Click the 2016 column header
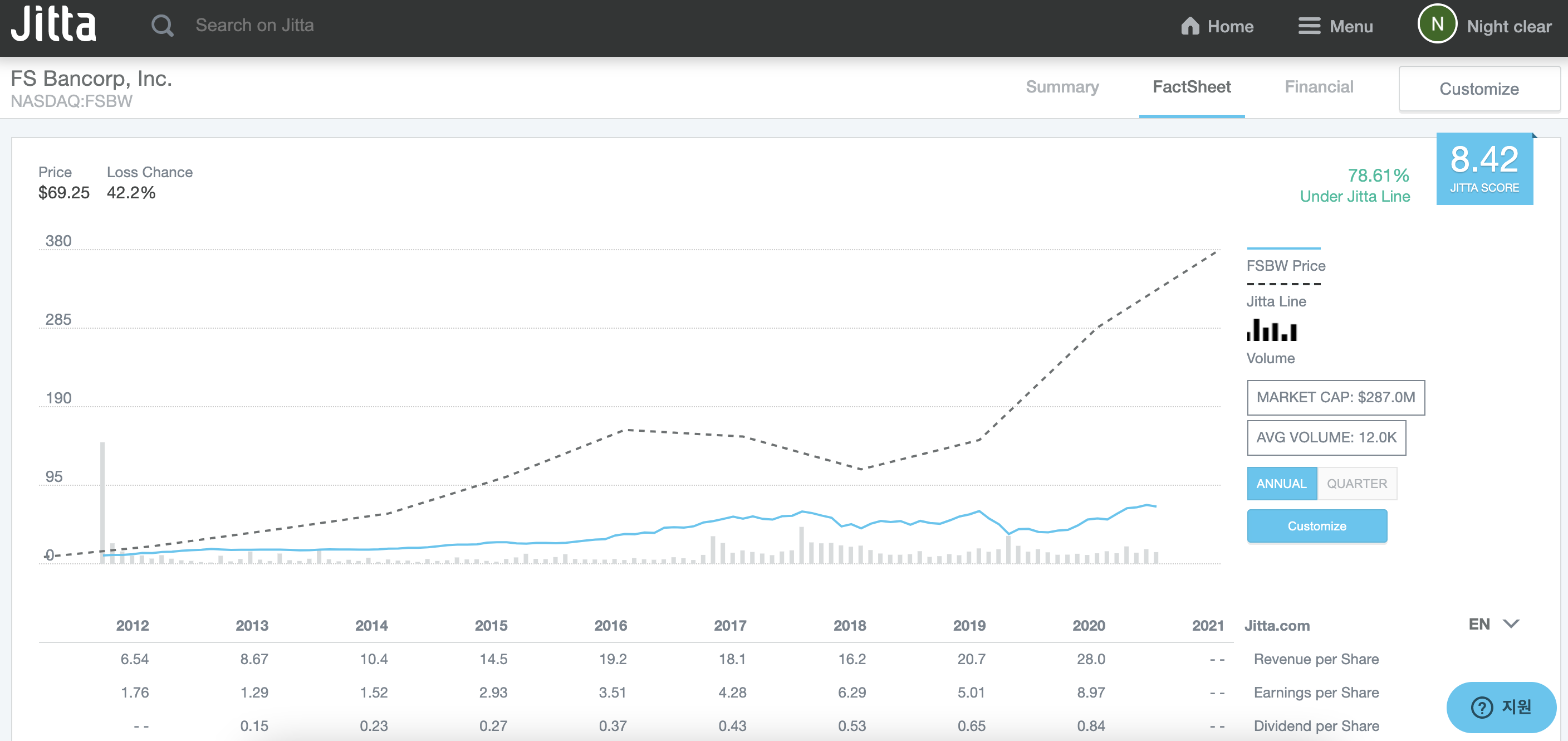This screenshot has height=741, width=1568. [x=610, y=625]
